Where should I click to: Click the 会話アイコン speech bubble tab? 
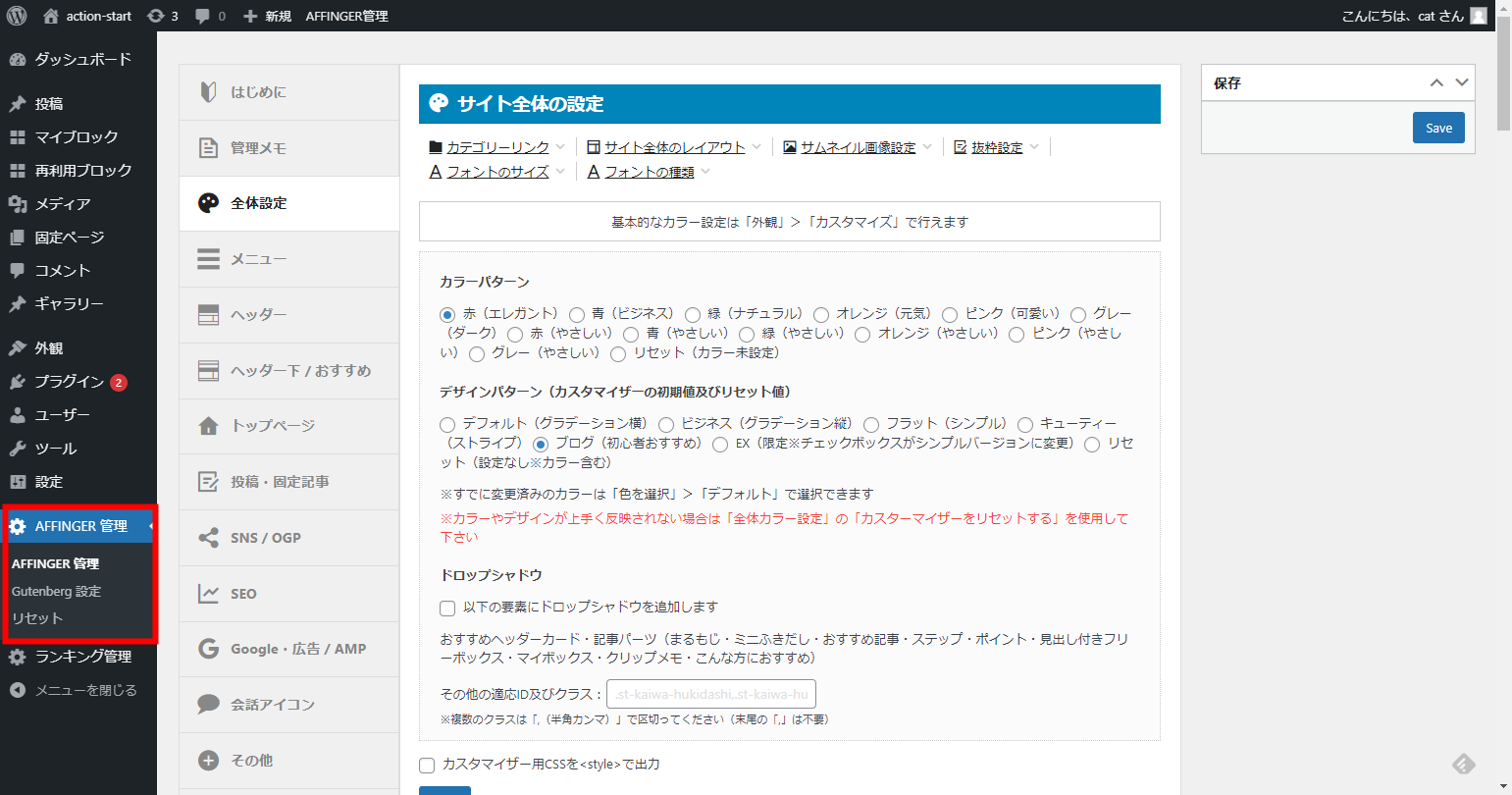[208, 705]
